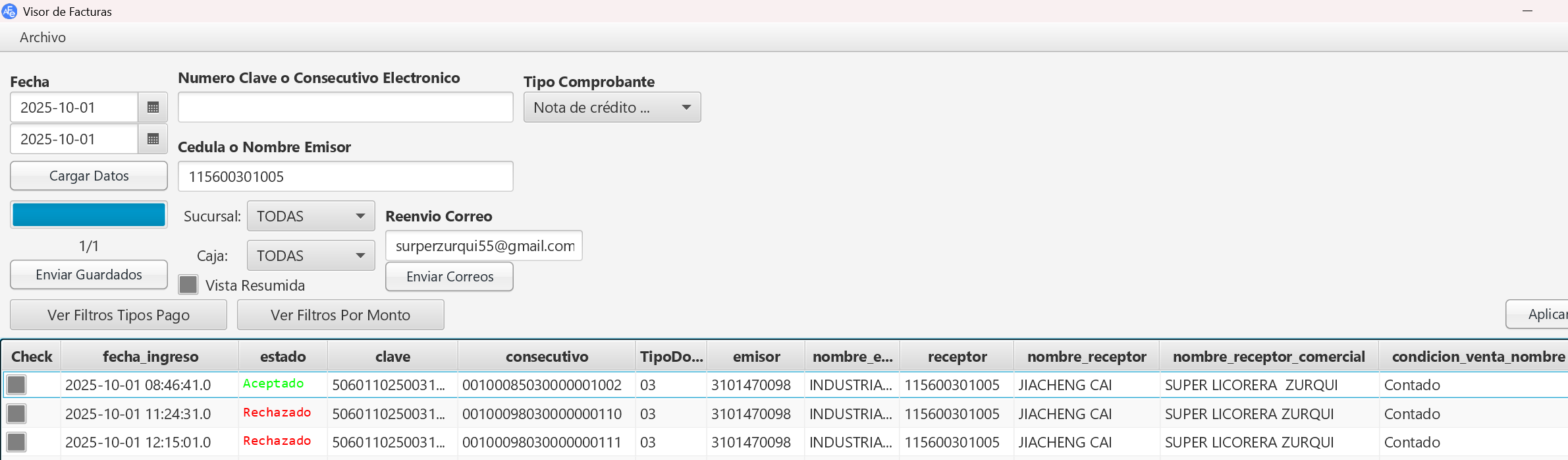Enable the Vista Resumida checkbox
This screenshot has height=460, width=1568.
pos(188,285)
